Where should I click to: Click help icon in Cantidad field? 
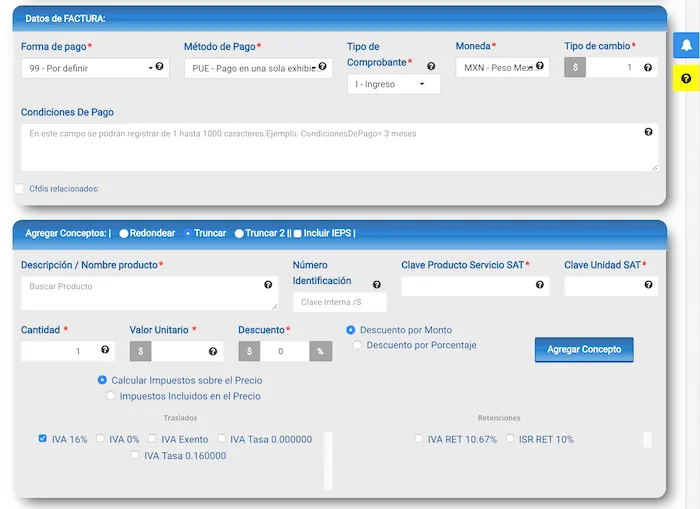(x=105, y=350)
